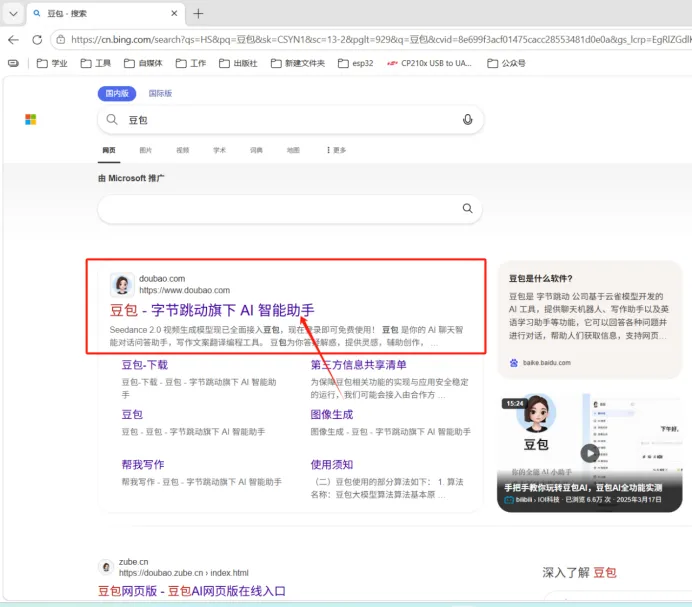Switch to 视频 results tab

pos(183,151)
